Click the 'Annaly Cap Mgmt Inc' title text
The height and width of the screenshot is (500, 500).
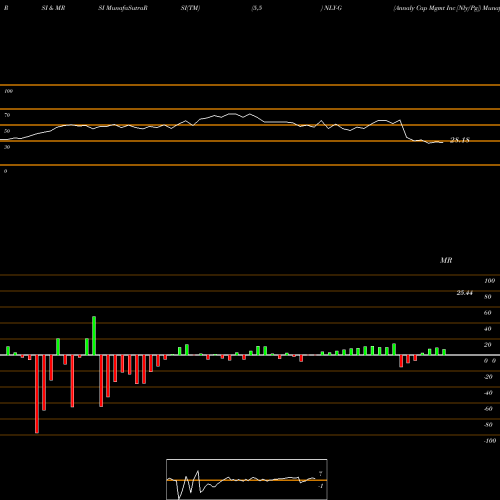pyautogui.click(x=424, y=8)
